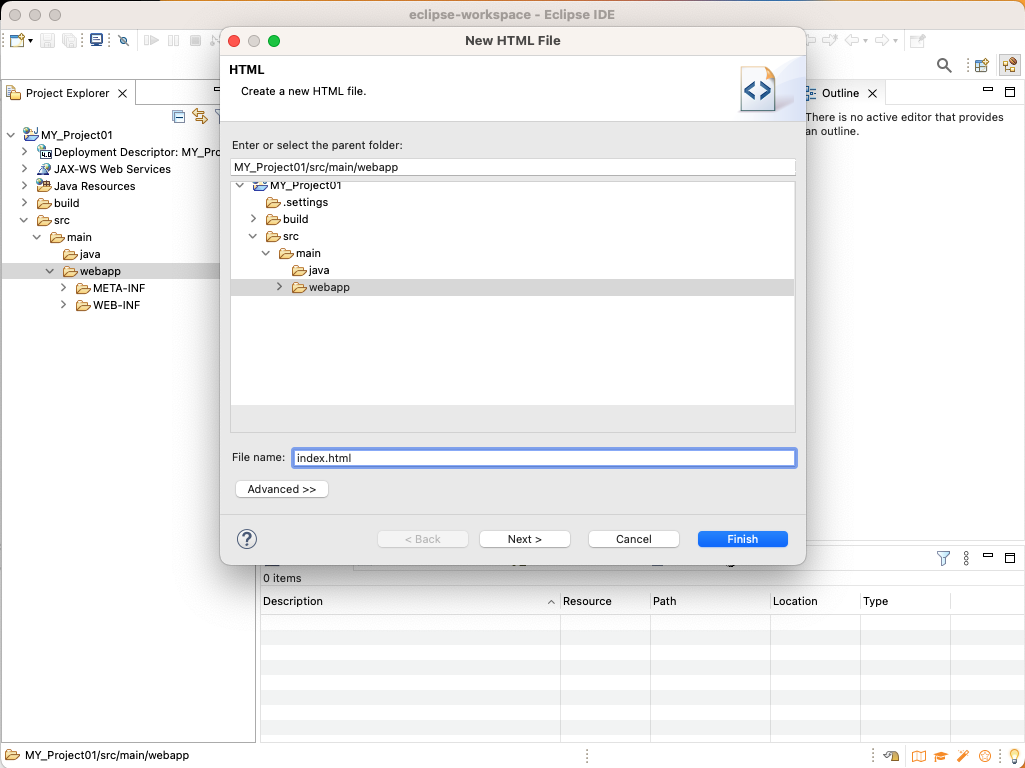The image size is (1025, 768).
Task: Click the Advanced >> button
Action: pos(282,489)
